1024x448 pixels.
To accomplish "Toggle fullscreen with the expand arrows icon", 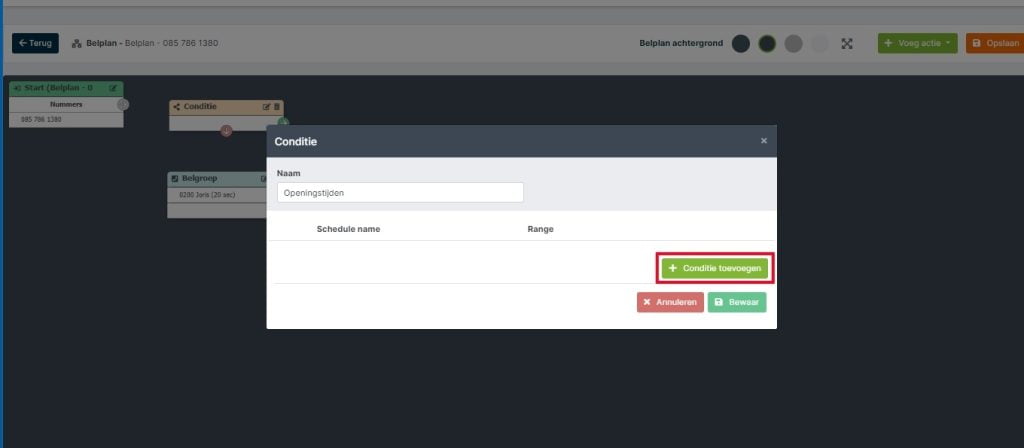I will coord(847,44).
